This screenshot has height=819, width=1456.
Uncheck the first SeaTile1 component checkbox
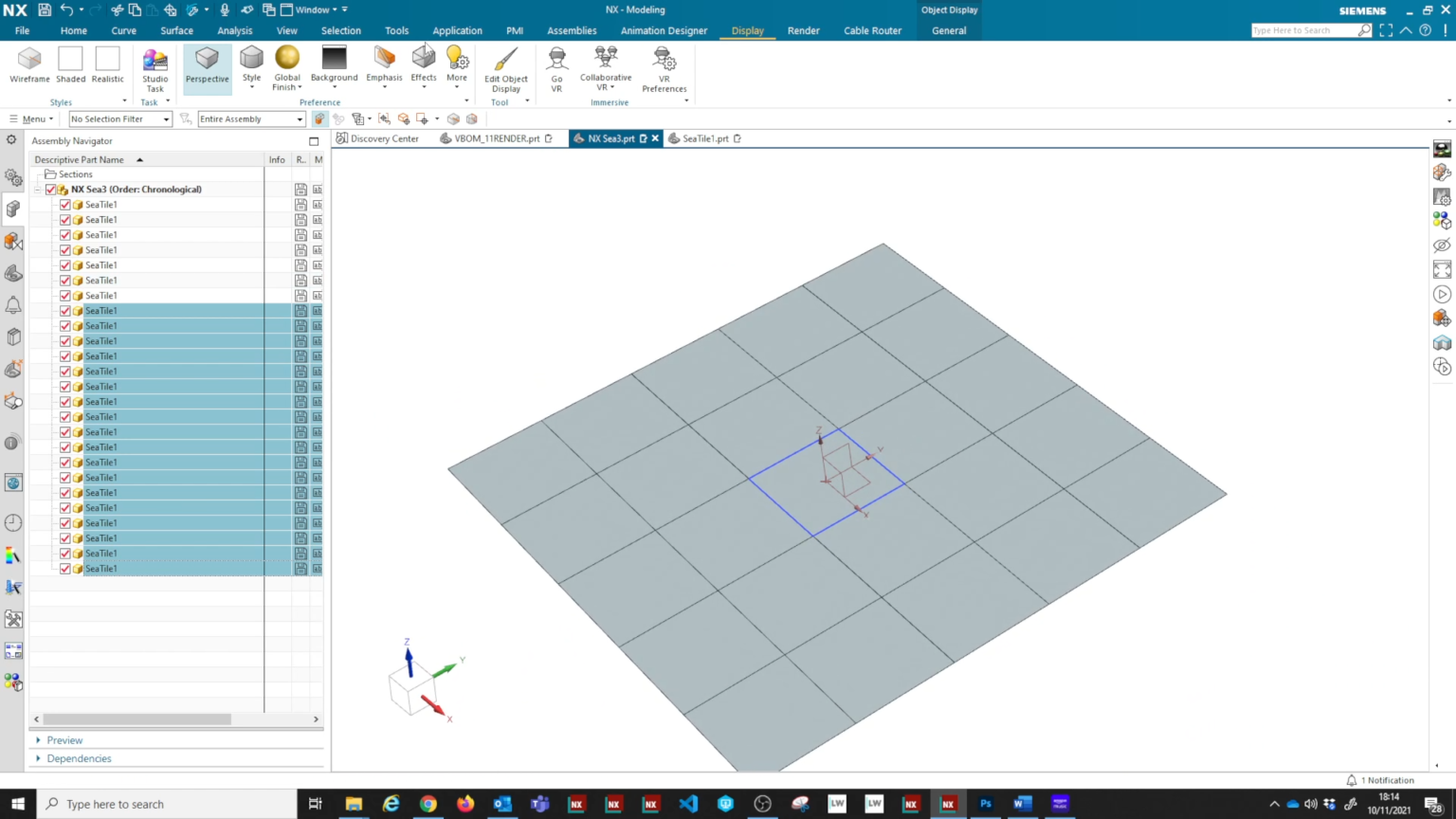click(x=64, y=204)
